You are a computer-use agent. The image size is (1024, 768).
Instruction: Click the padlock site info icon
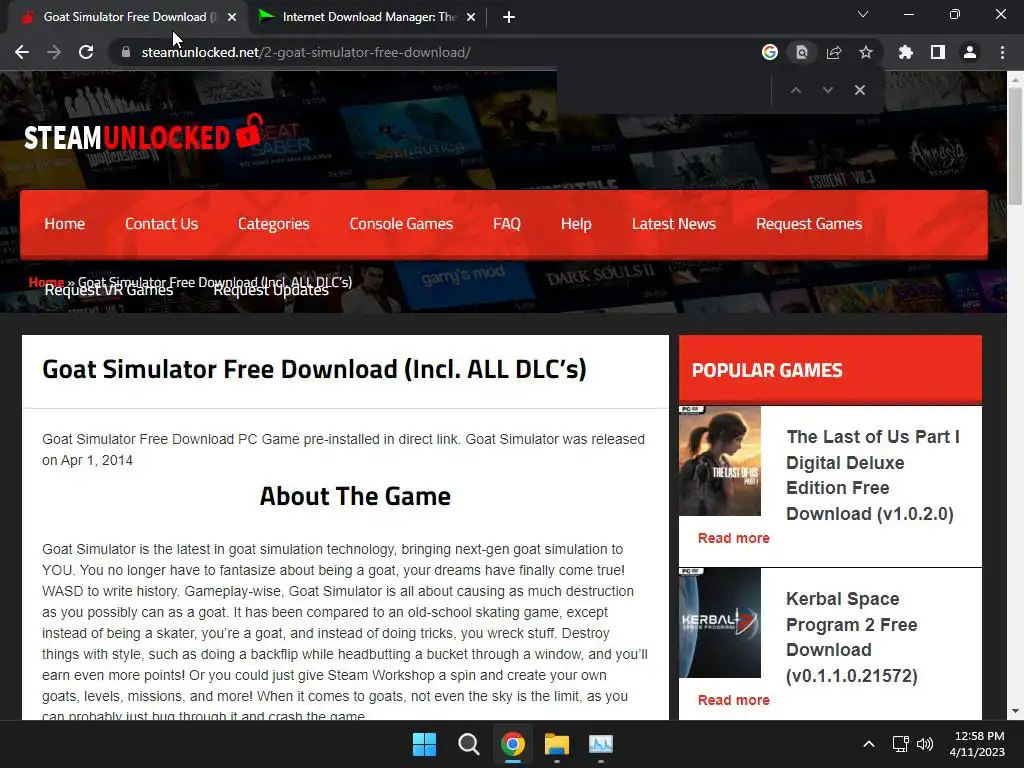coord(126,52)
